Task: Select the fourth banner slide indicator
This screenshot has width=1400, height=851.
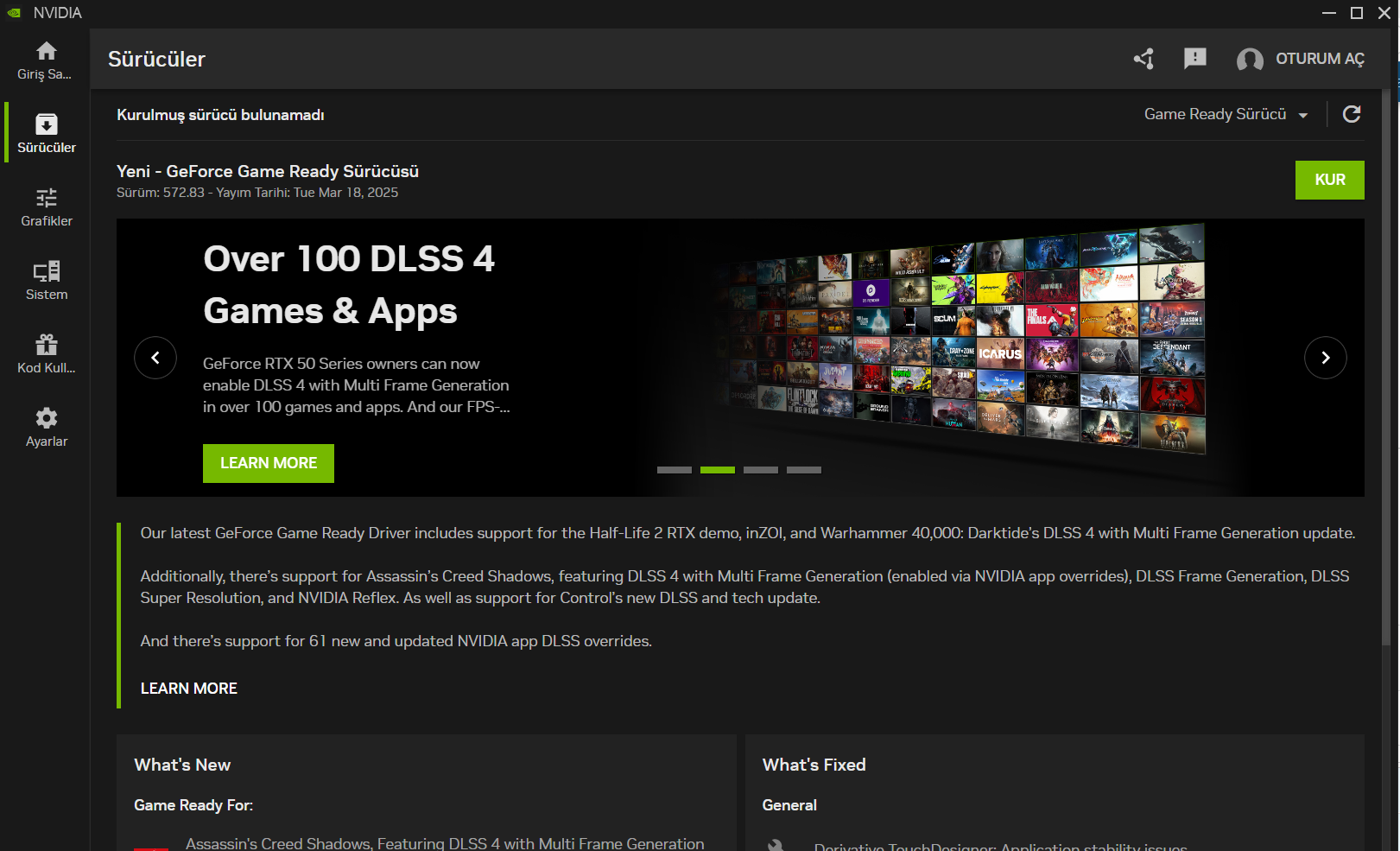Action: (804, 470)
